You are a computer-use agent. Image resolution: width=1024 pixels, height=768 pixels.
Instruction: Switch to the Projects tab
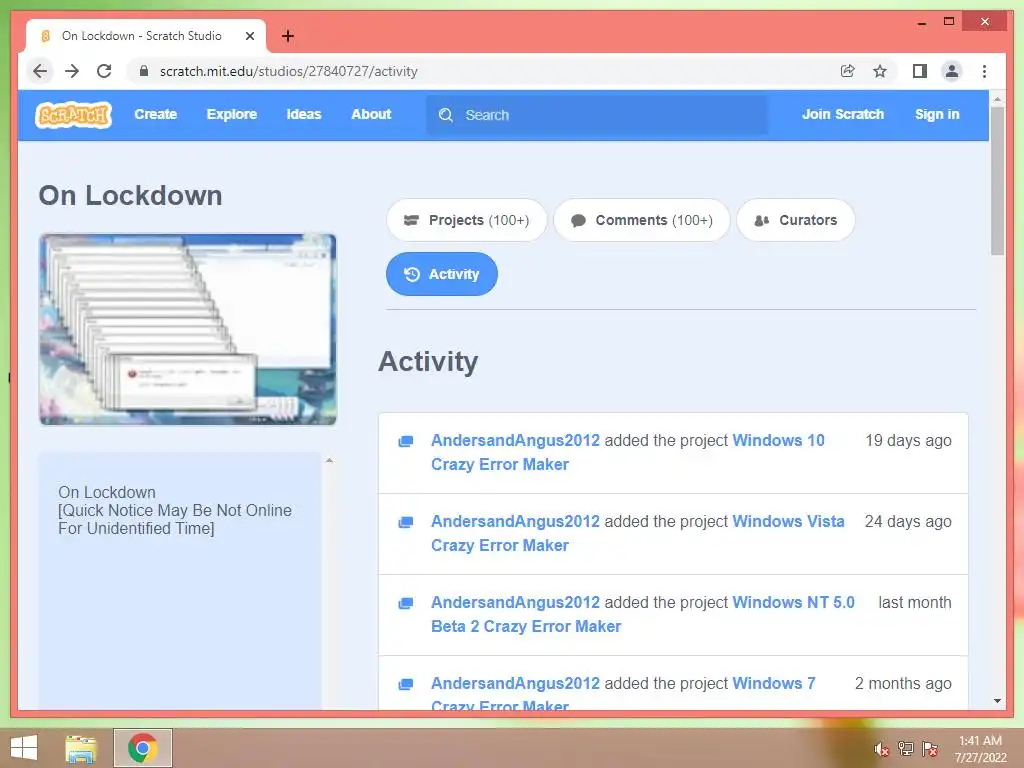tap(466, 220)
